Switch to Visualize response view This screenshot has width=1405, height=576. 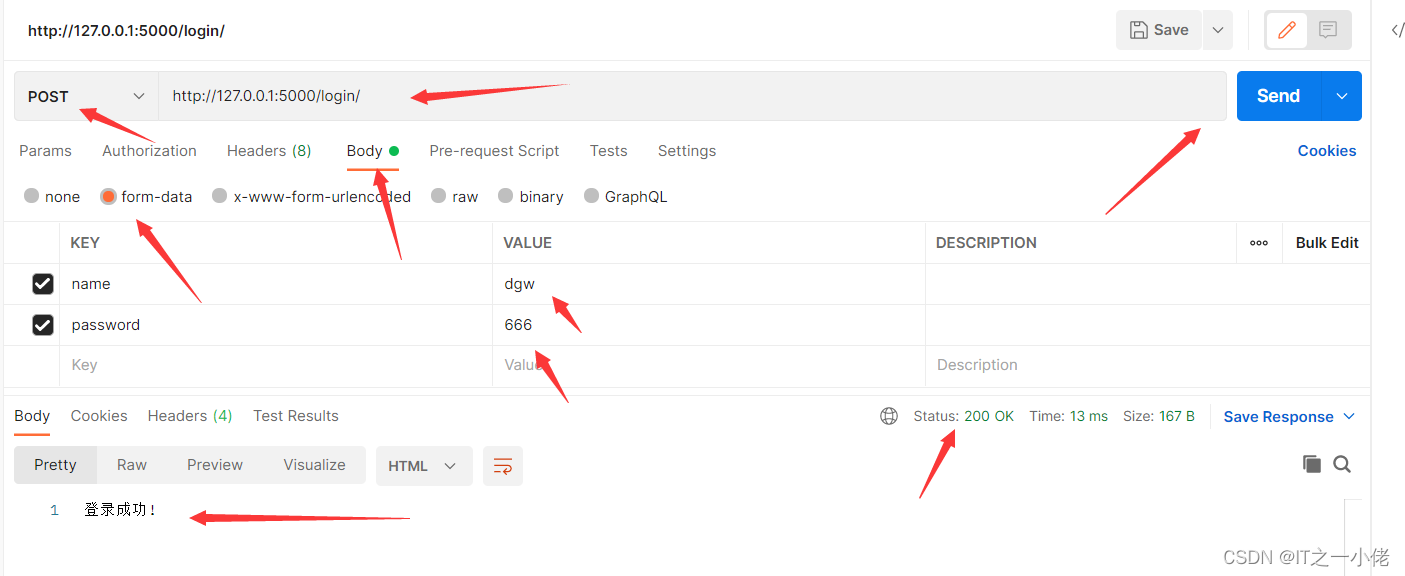(314, 465)
